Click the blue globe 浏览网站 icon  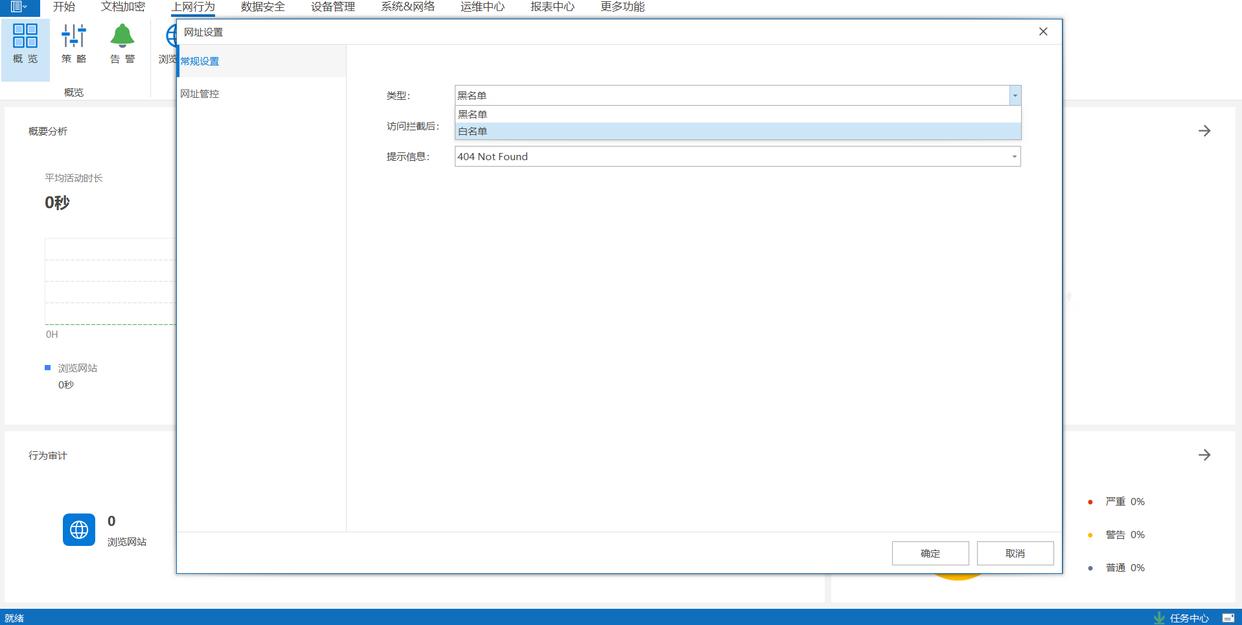tap(79, 530)
